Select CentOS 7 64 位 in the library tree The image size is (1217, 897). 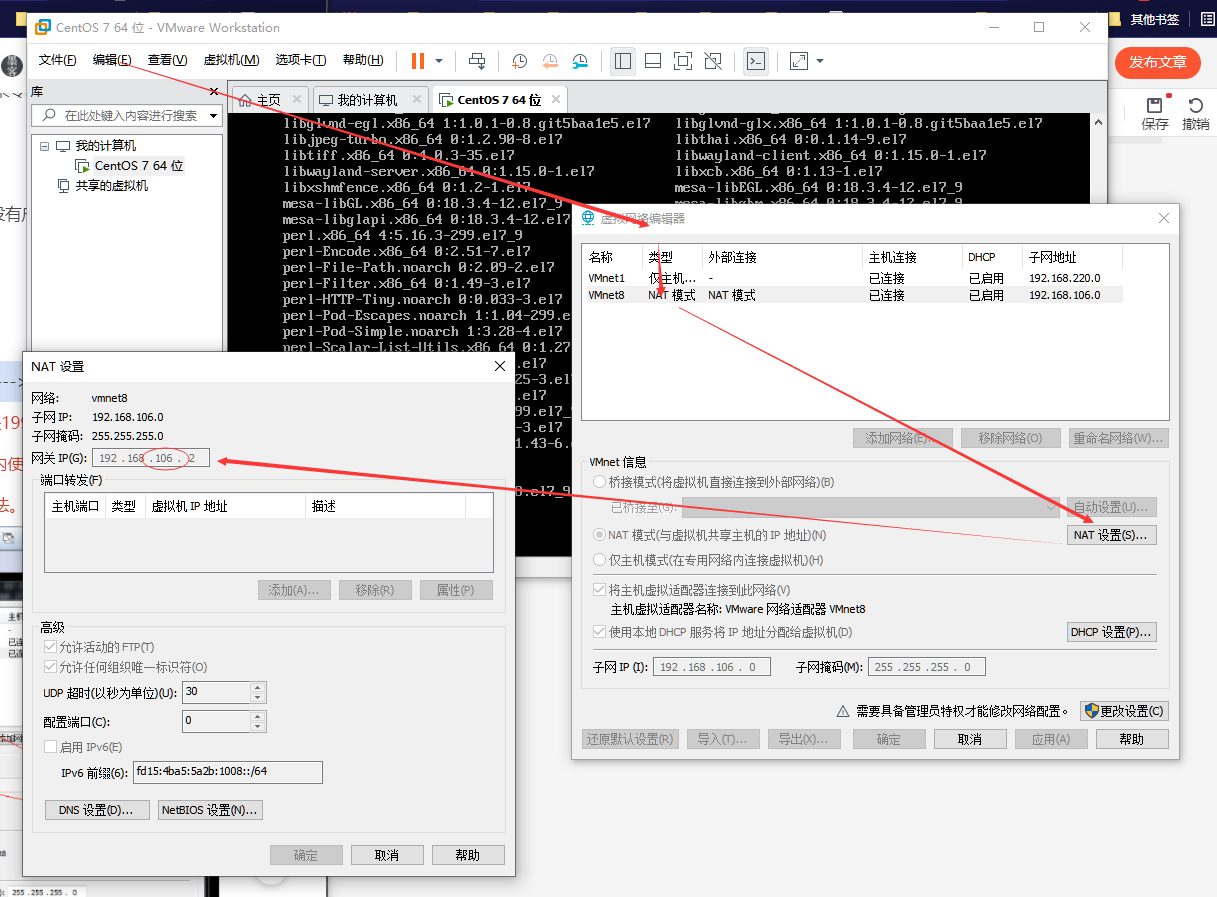(139, 166)
